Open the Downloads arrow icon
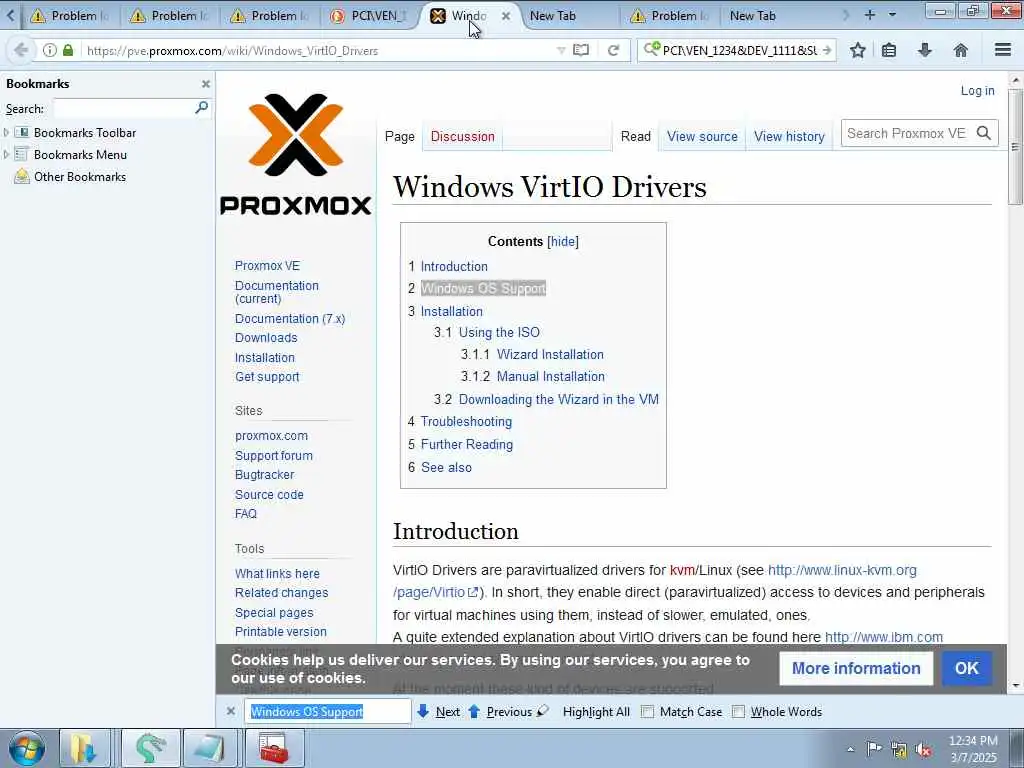This screenshot has height=768, width=1024. pyautogui.click(x=924, y=50)
